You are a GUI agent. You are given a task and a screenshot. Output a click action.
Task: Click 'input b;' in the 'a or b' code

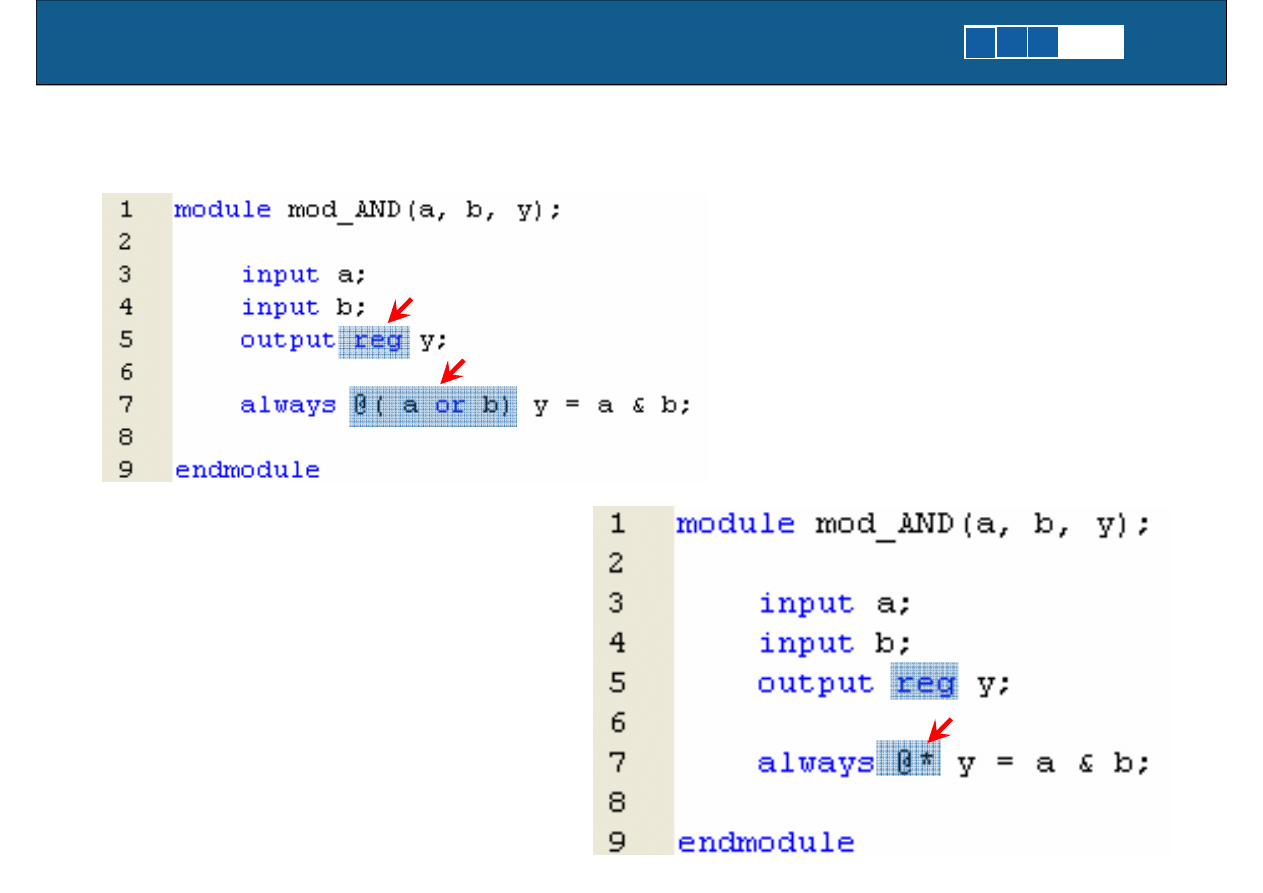click(x=305, y=307)
